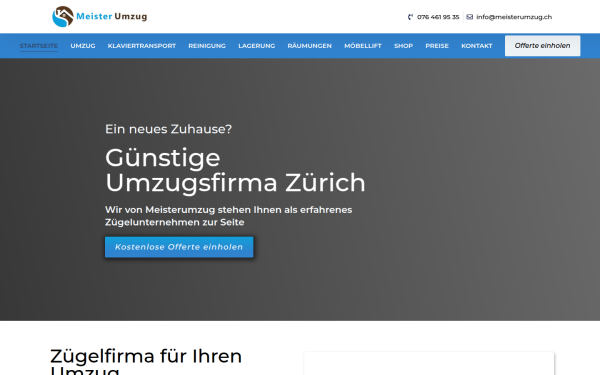The height and width of the screenshot is (375, 600).
Task: Go to the Startseite menu item
Action: coord(39,46)
